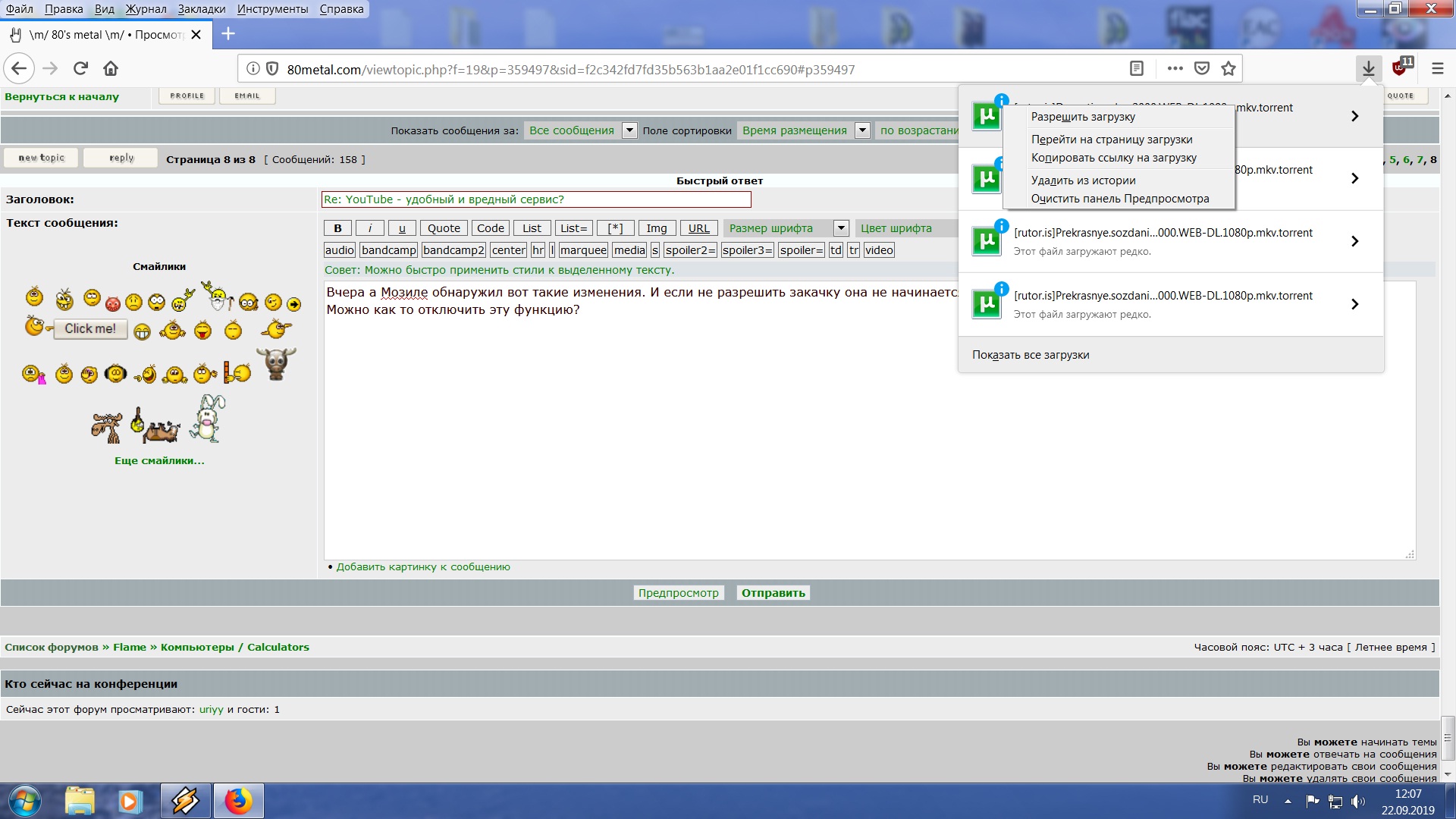This screenshot has width=1456, height=819.
Task: Bookmark this page with star icon
Action: click(x=1228, y=69)
